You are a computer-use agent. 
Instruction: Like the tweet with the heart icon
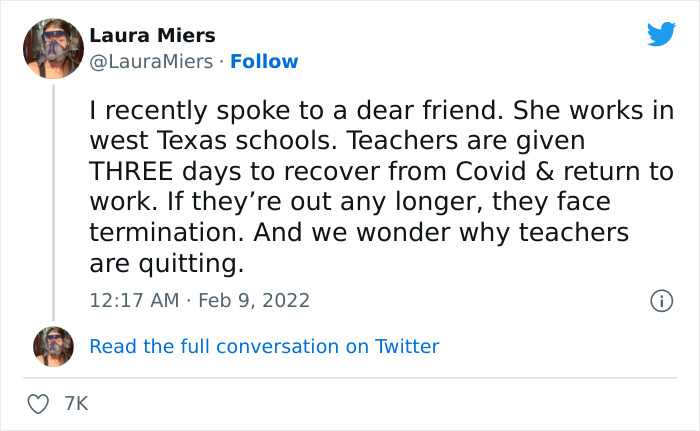[x=39, y=403]
